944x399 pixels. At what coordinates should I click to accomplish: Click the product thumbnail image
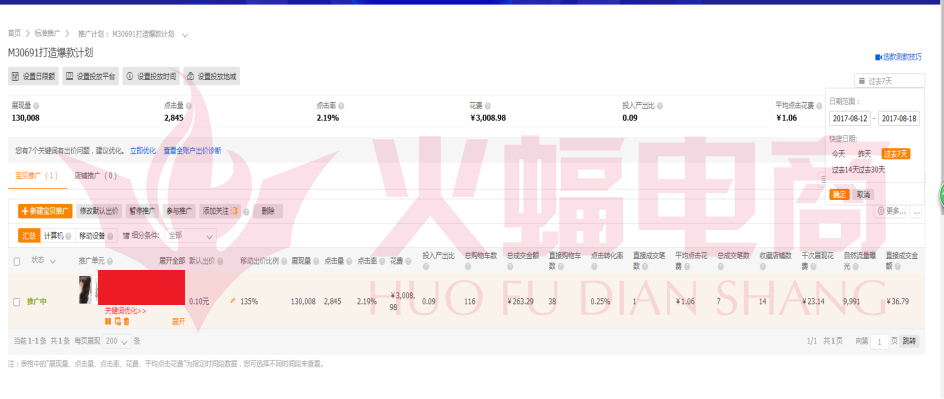pos(85,290)
